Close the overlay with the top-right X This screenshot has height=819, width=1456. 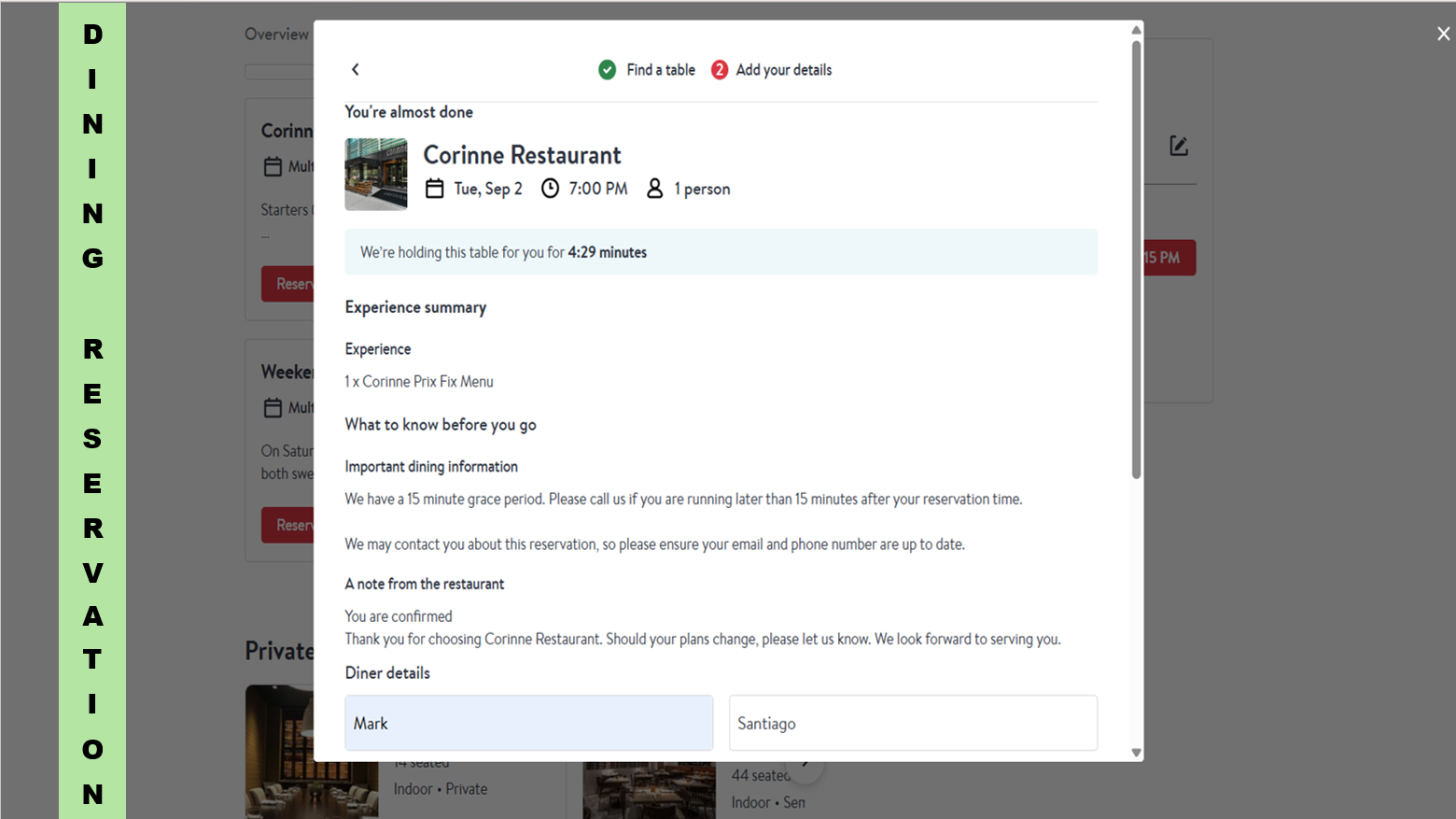(x=1443, y=35)
